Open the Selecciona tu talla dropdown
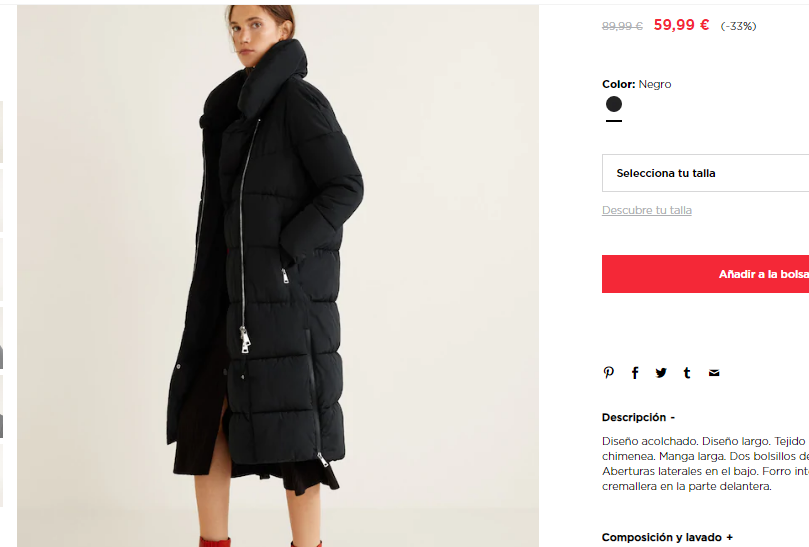This screenshot has height=547, width=809. coord(705,173)
